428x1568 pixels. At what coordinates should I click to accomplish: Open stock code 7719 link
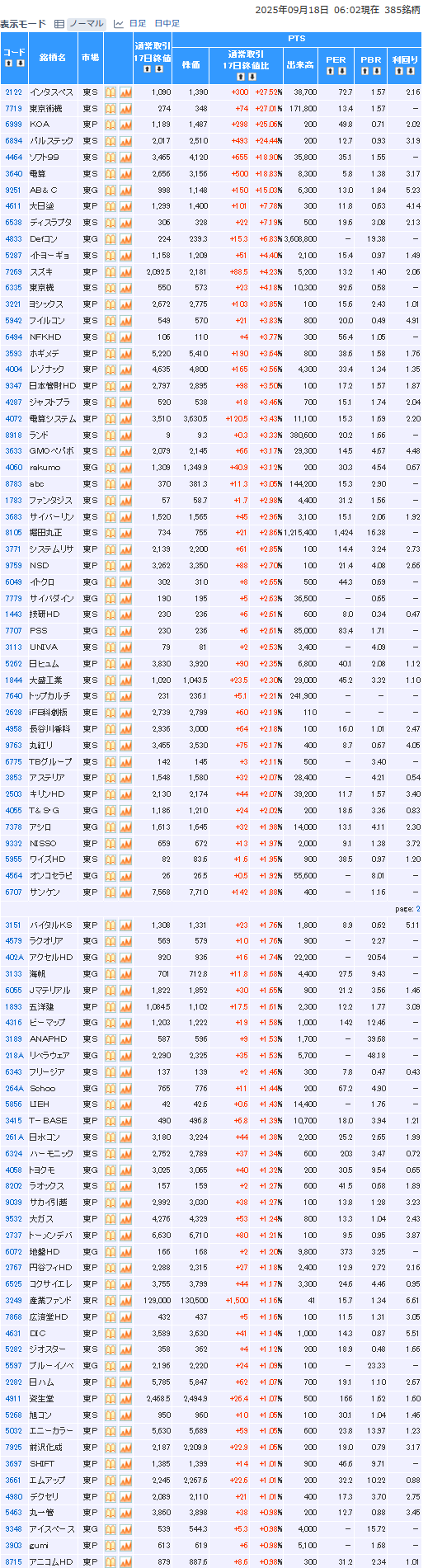13,109
